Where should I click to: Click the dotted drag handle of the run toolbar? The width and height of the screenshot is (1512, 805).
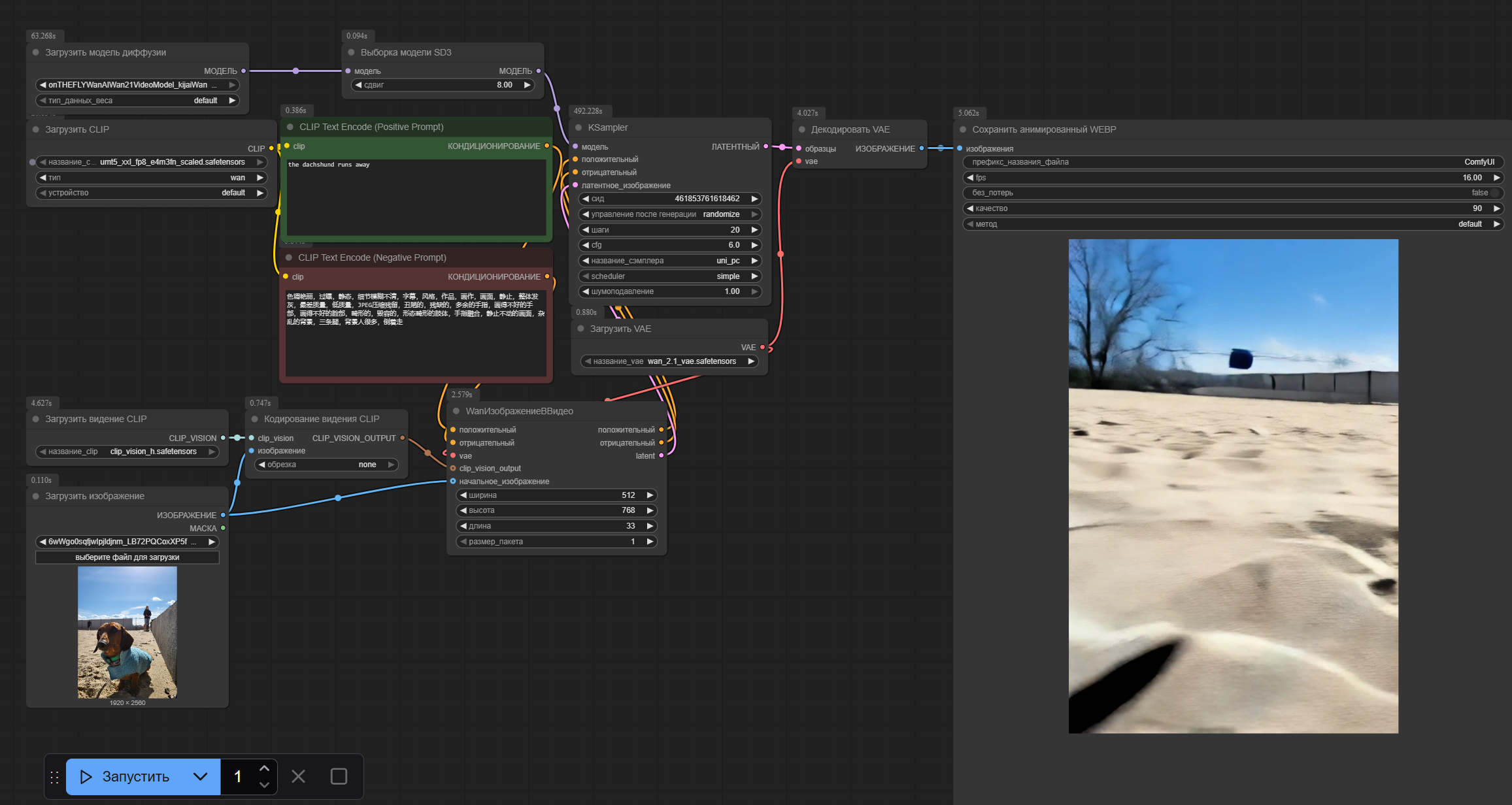[x=55, y=777]
